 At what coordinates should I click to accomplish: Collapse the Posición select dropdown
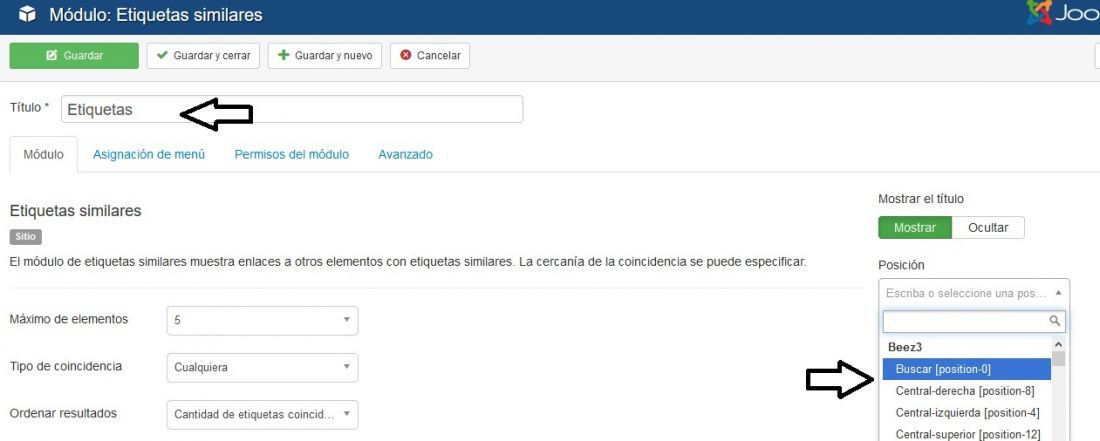click(x=974, y=293)
